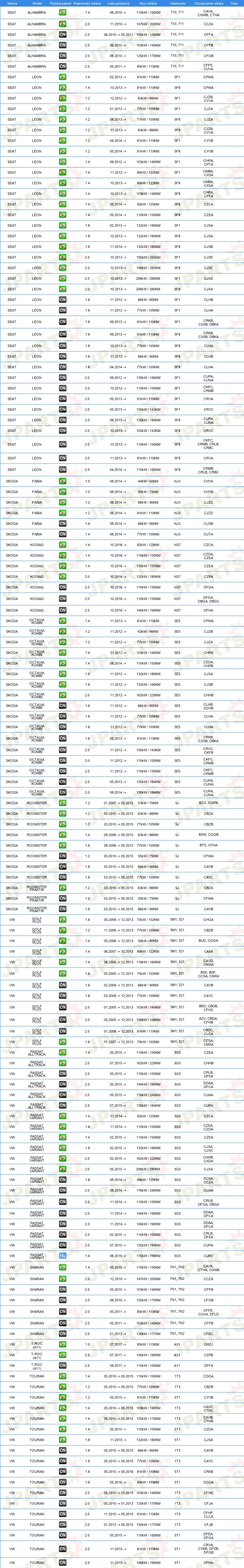
Task: Click KODIAQ model cell in DFGA, DBGA, DBGC row
Action: (x=37, y=599)
